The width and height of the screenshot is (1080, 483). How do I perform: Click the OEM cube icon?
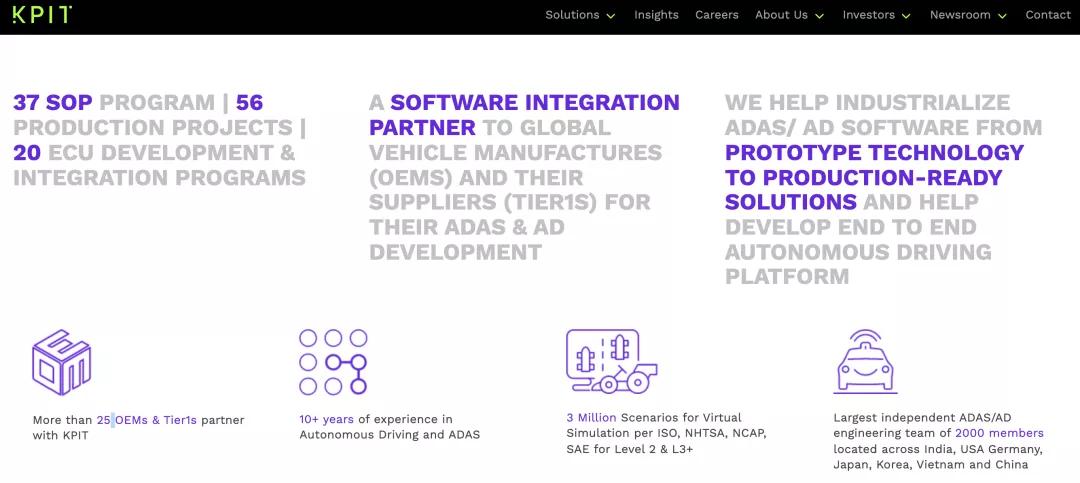click(61, 362)
